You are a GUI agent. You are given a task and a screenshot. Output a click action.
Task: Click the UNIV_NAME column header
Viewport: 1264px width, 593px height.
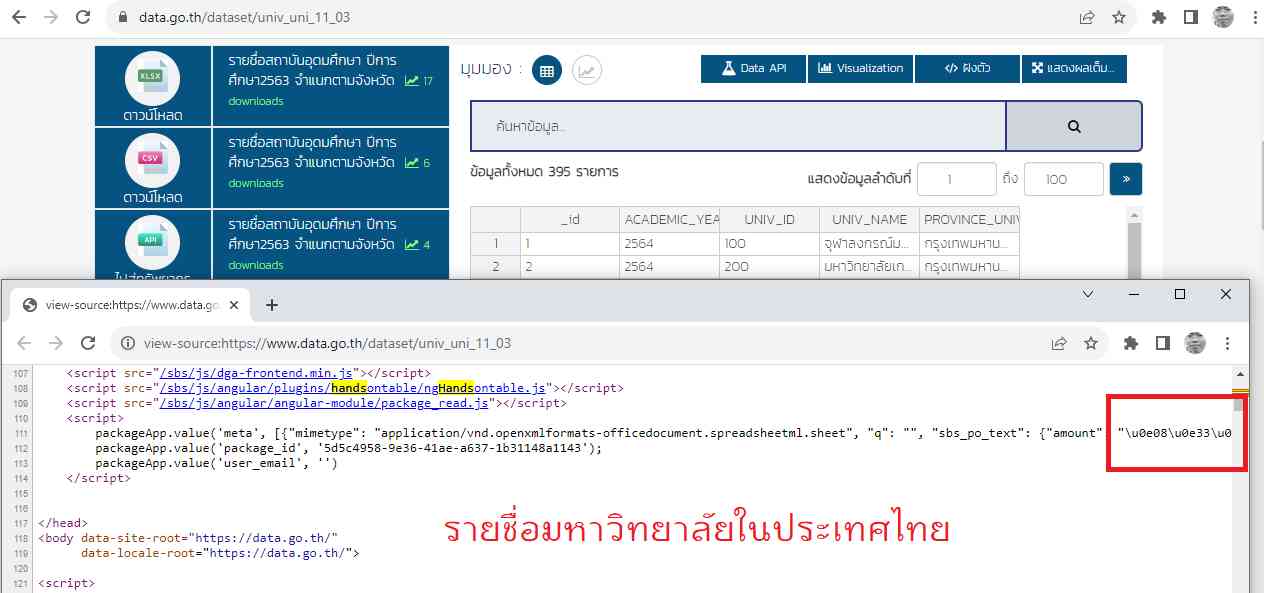pyautogui.click(x=869, y=219)
